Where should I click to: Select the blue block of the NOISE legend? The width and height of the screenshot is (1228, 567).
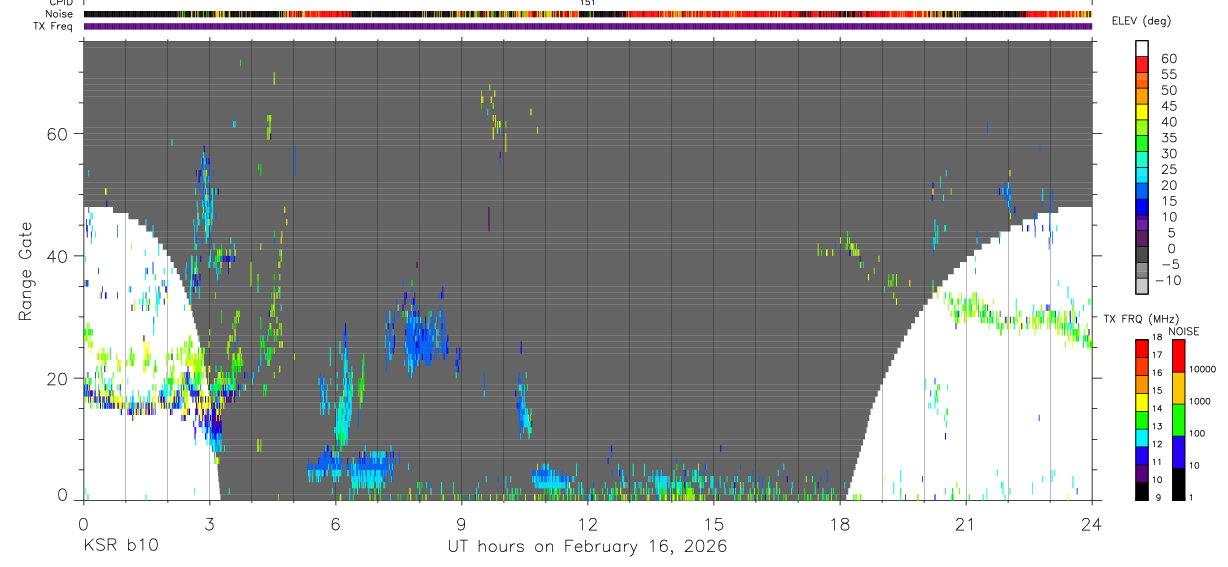1178,451
